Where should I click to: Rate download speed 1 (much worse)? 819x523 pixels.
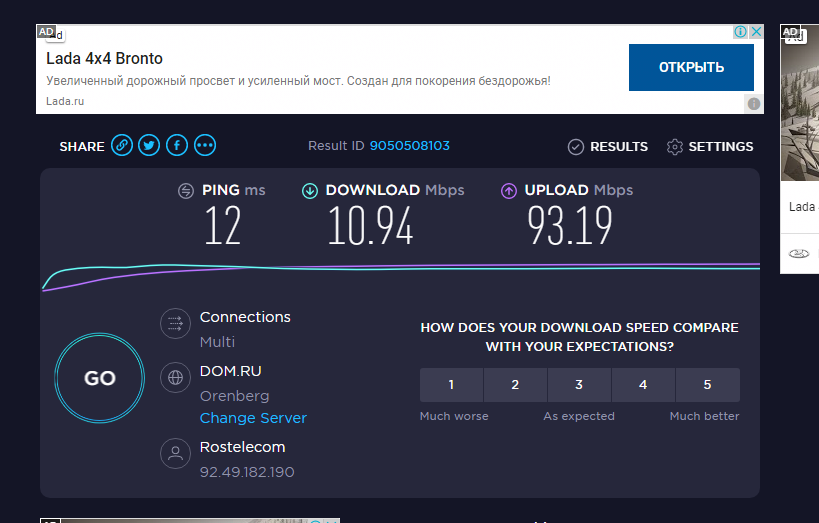coord(451,385)
